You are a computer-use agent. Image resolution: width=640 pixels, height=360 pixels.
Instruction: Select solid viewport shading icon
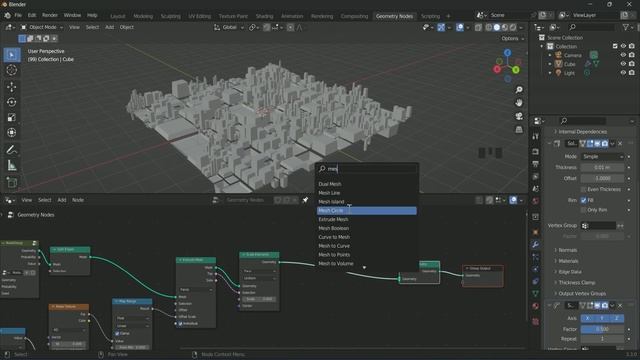point(497,27)
